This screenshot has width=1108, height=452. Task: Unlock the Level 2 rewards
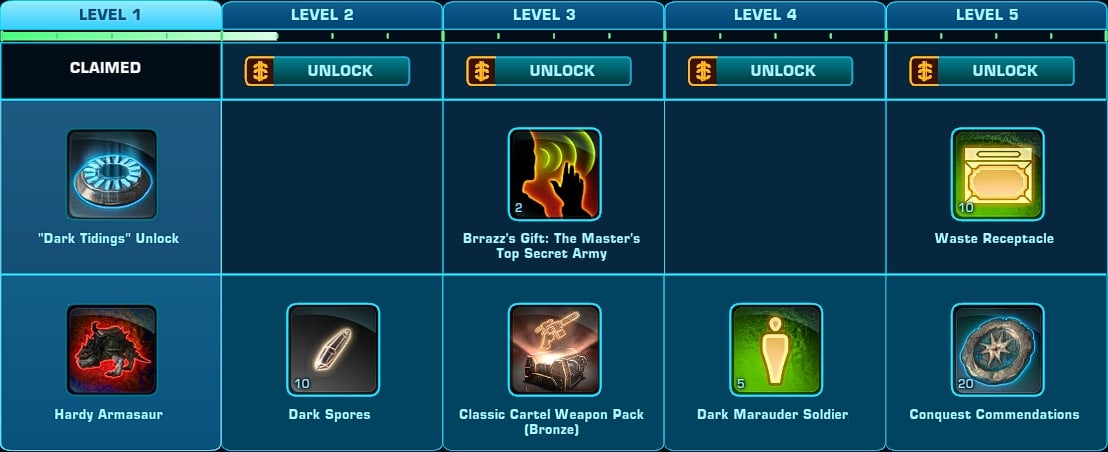tap(328, 71)
